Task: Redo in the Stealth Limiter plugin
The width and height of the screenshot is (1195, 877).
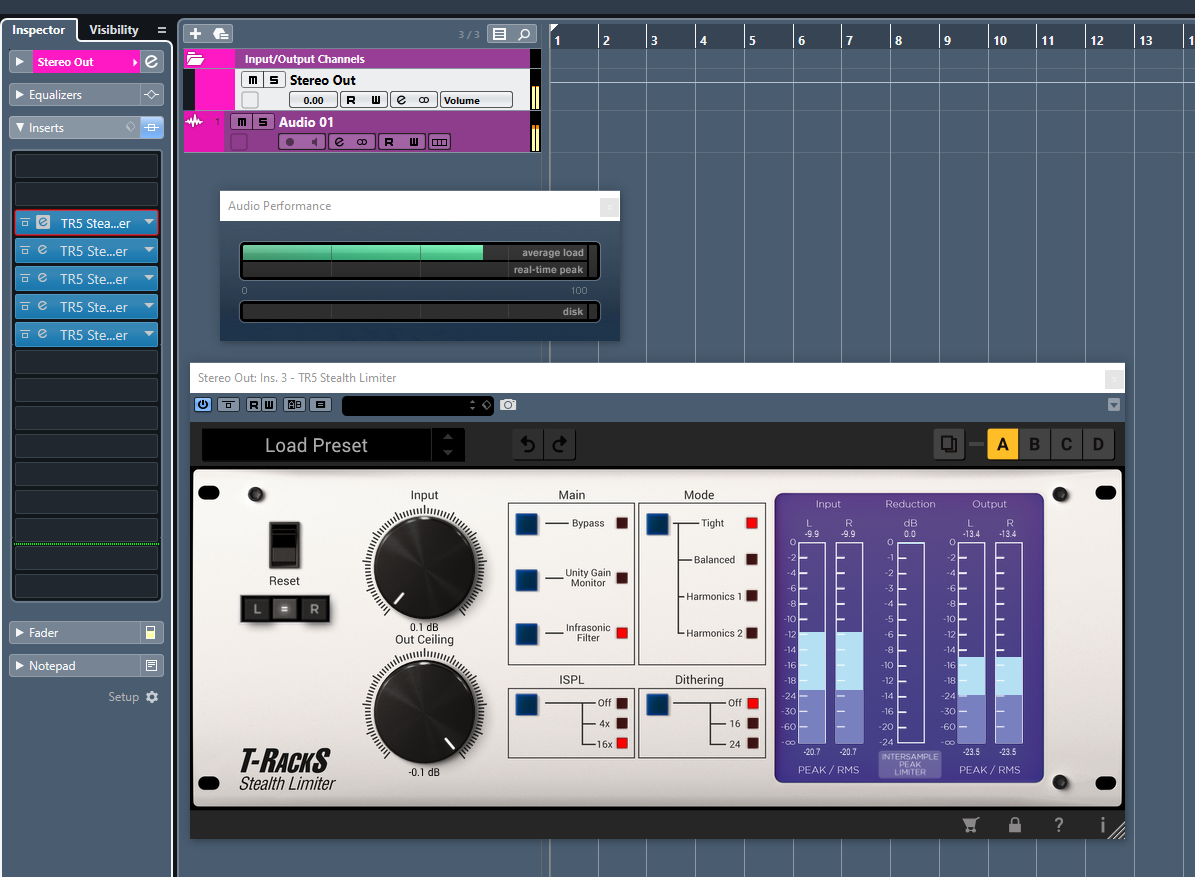Action: pyautogui.click(x=559, y=444)
